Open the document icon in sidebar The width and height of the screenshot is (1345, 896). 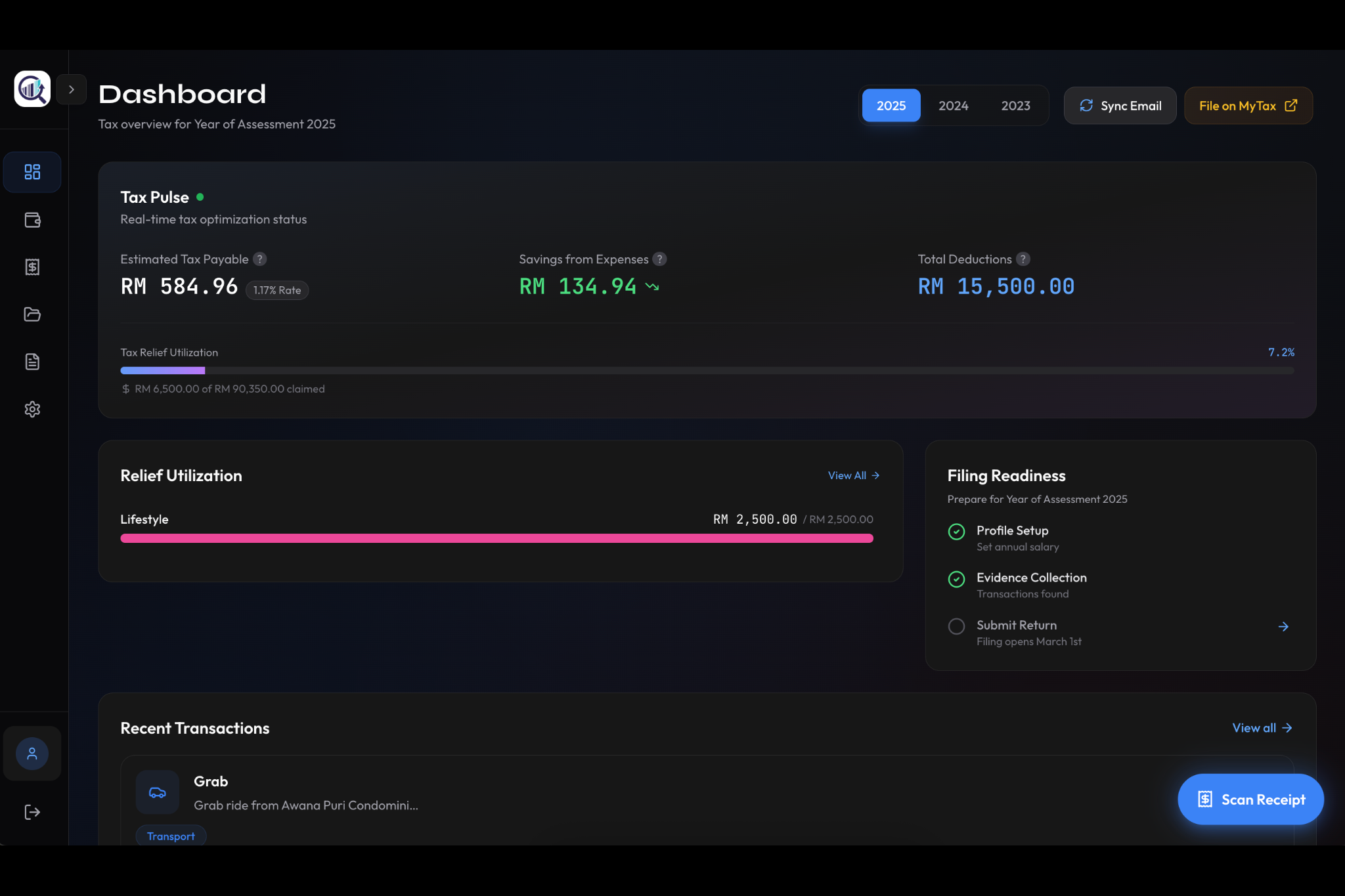coord(32,362)
